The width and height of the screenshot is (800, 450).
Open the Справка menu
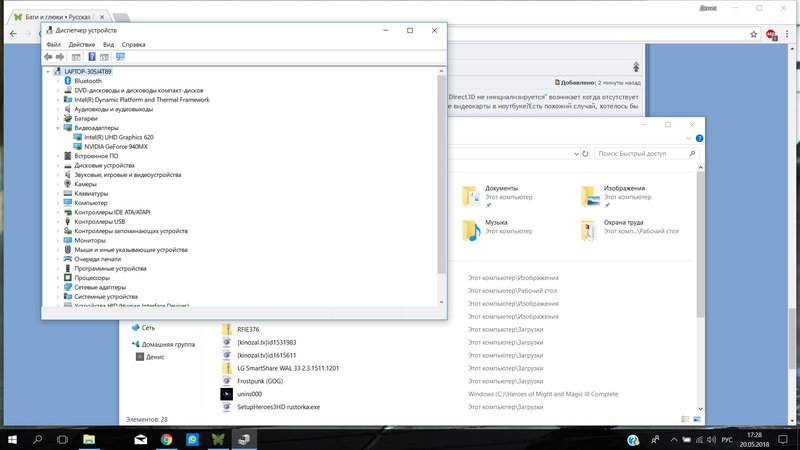(x=133, y=44)
